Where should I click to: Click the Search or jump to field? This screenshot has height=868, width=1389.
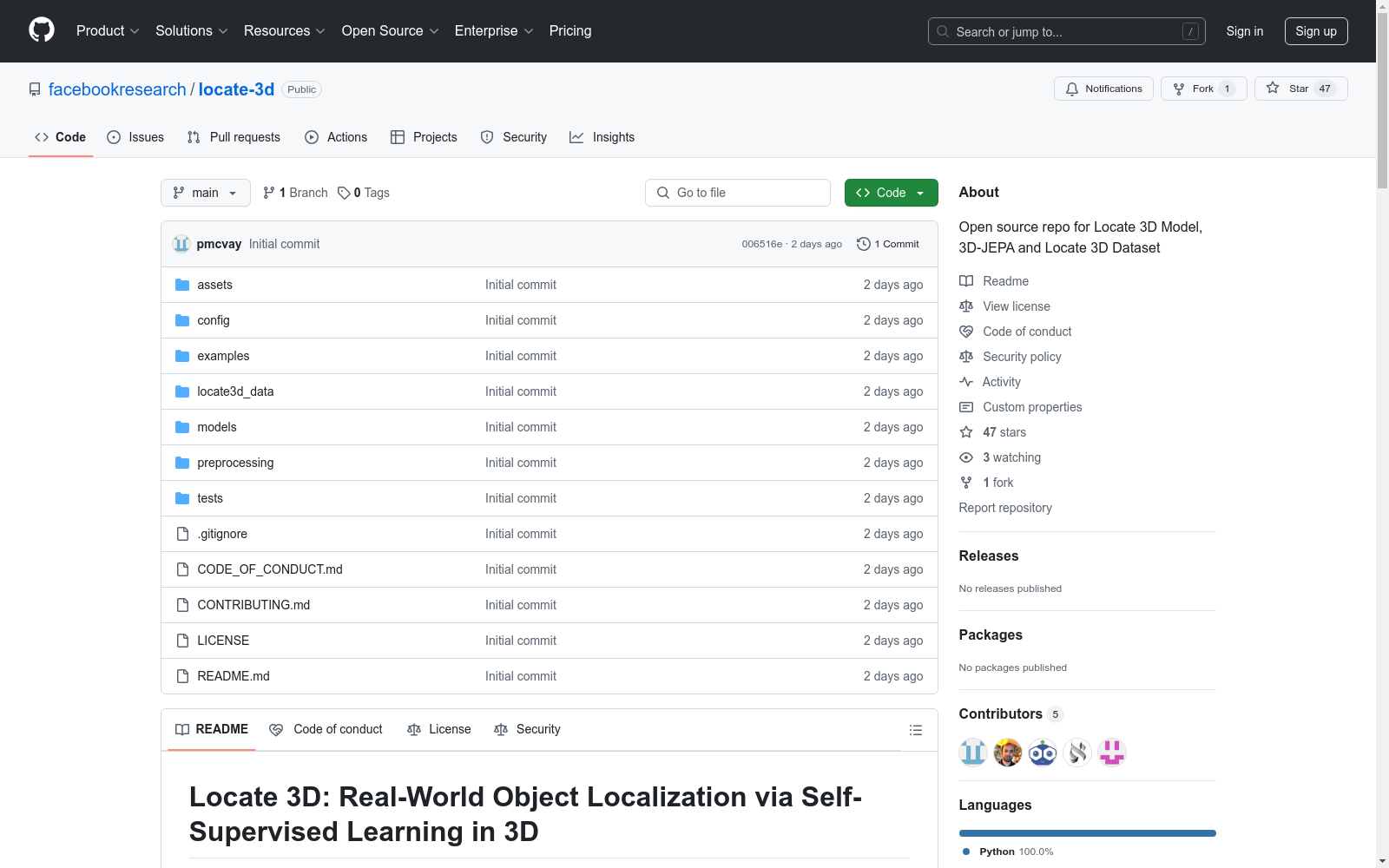[1067, 31]
